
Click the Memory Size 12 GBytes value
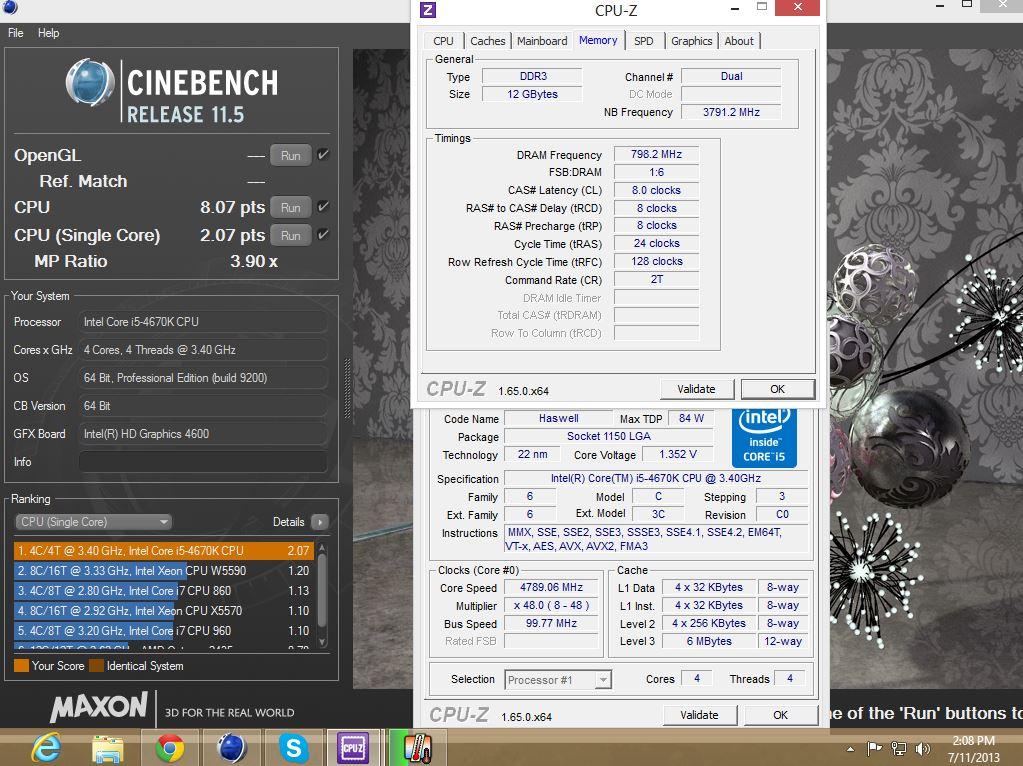[532, 95]
